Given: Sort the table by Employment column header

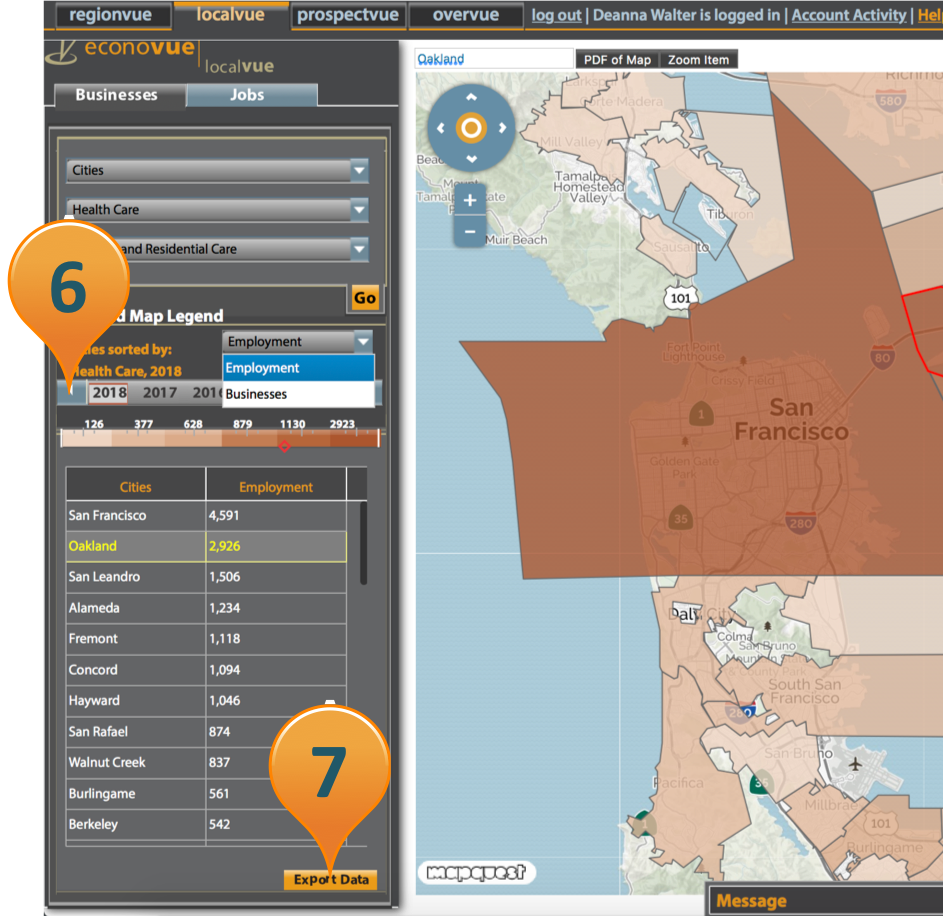Looking at the screenshot, I should 276,487.
